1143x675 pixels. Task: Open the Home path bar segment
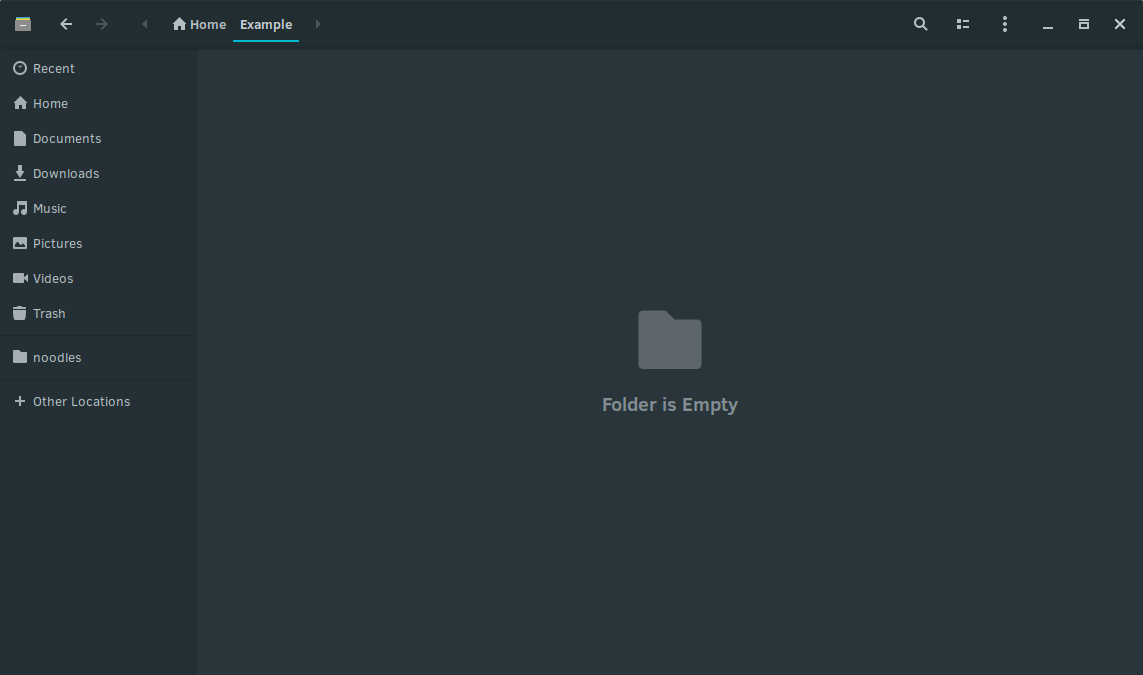[x=199, y=24]
